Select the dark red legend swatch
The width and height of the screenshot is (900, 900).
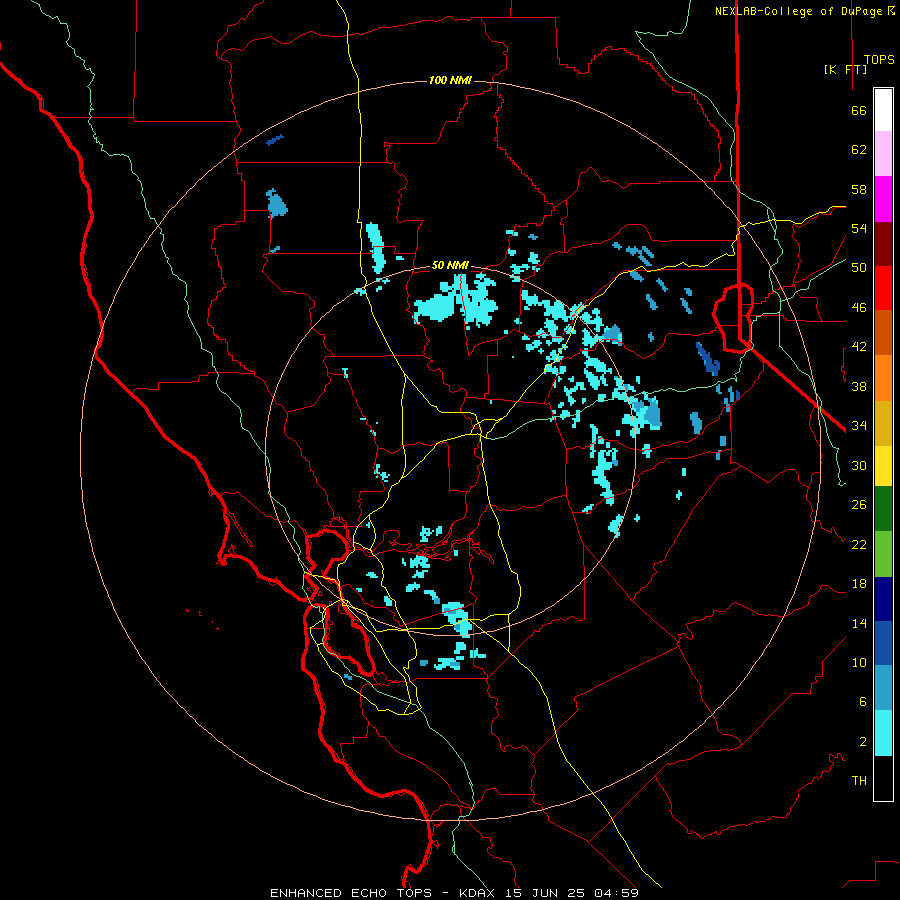pyautogui.click(x=883, y=244)
